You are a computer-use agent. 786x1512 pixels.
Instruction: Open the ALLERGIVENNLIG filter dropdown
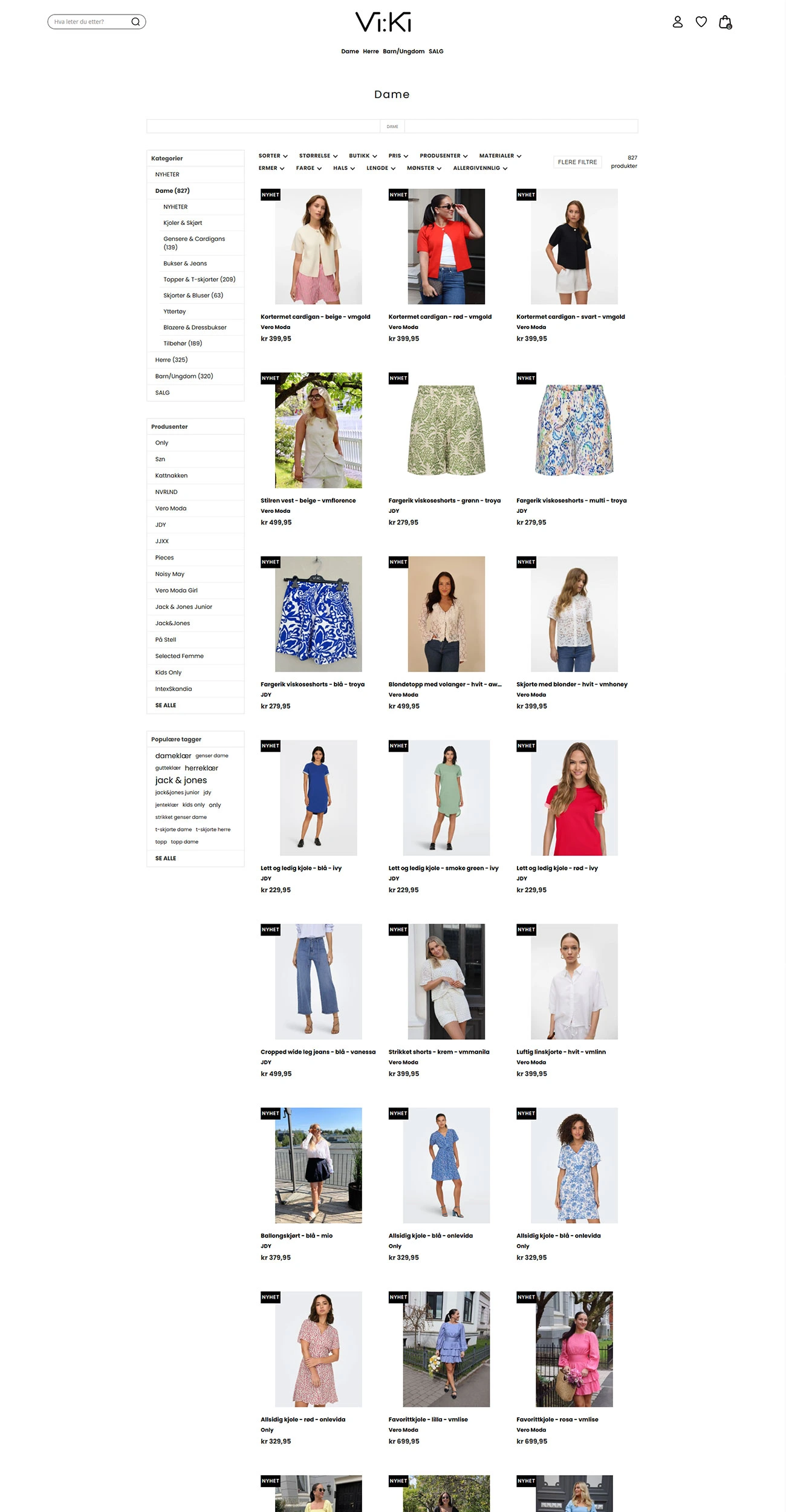[x=480, y=168]
